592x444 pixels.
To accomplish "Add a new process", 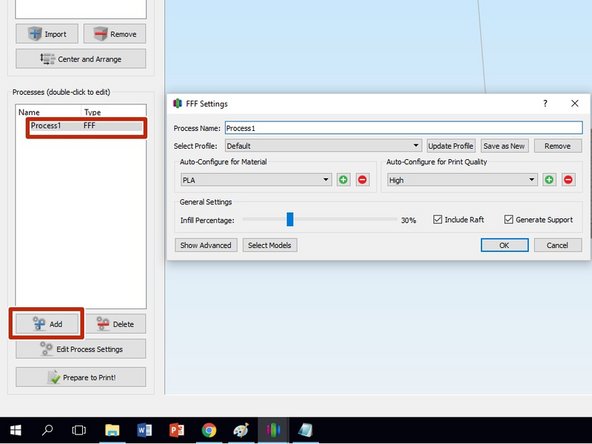I will click(x=47, y=324).
